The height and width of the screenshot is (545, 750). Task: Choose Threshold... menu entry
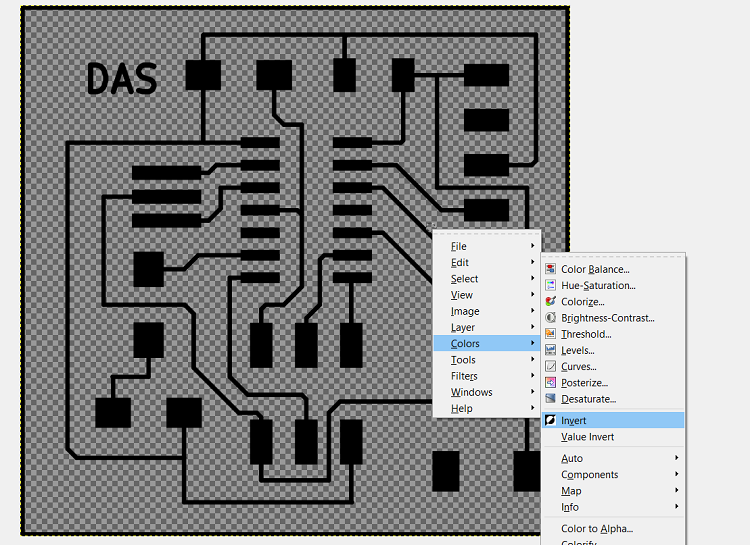coord(614,334)
